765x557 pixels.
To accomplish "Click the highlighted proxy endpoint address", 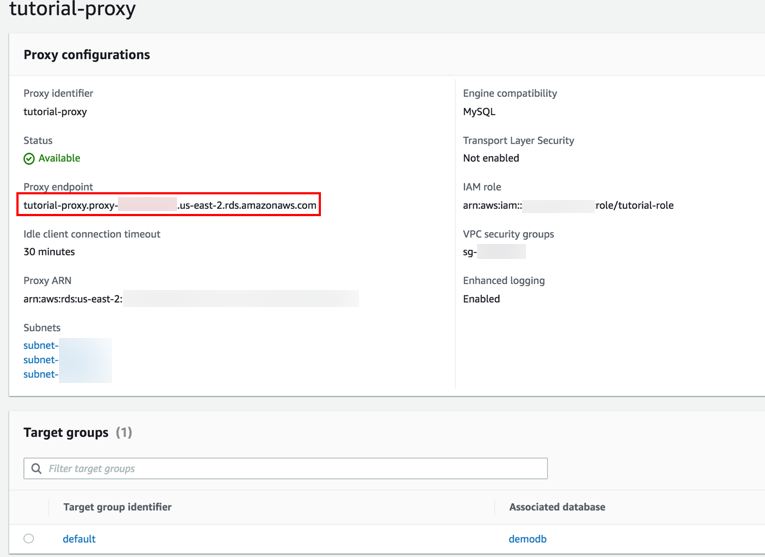I will (170, 206).
